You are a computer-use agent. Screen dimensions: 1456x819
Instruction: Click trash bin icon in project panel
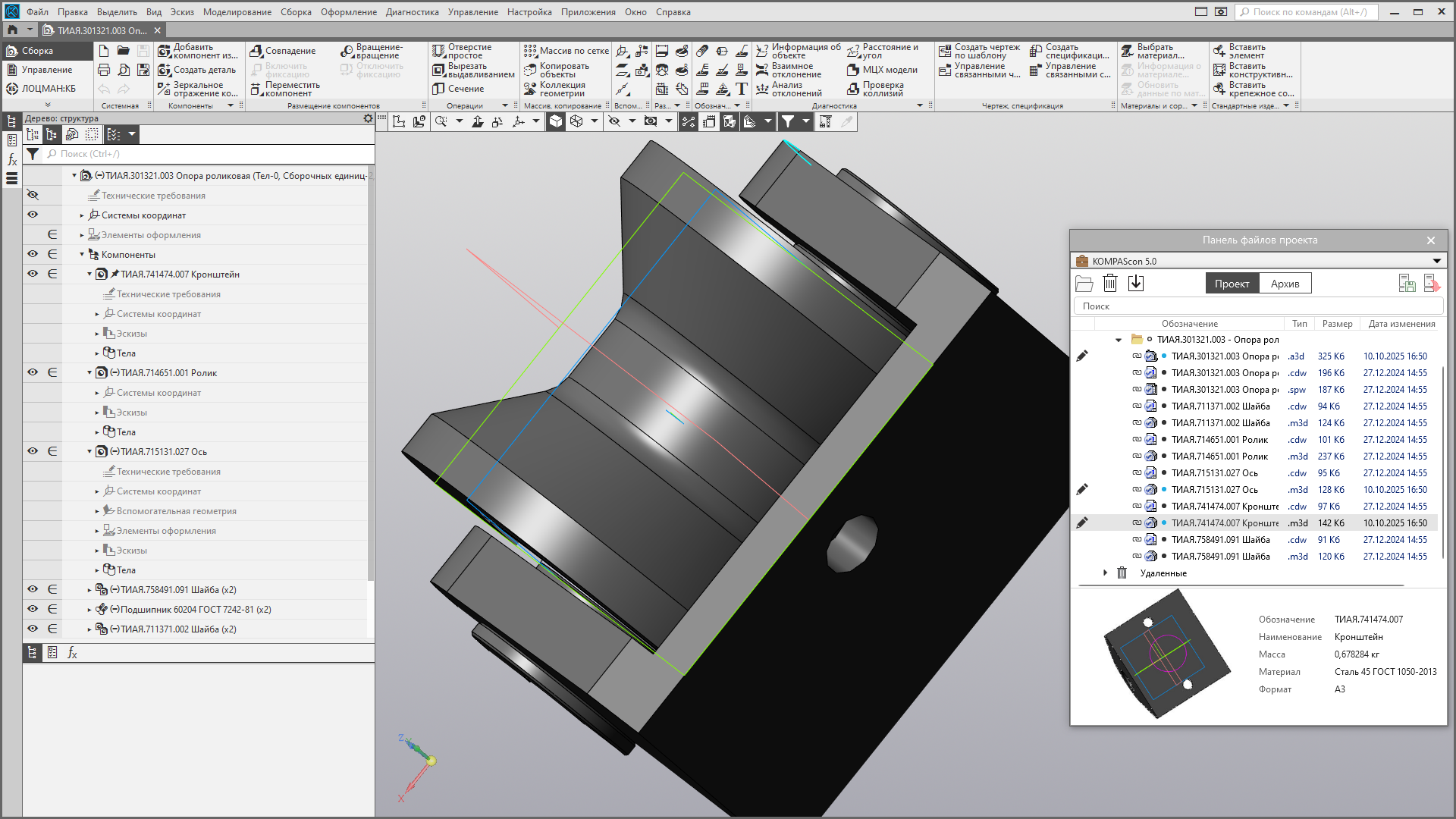pos(1110,284)
